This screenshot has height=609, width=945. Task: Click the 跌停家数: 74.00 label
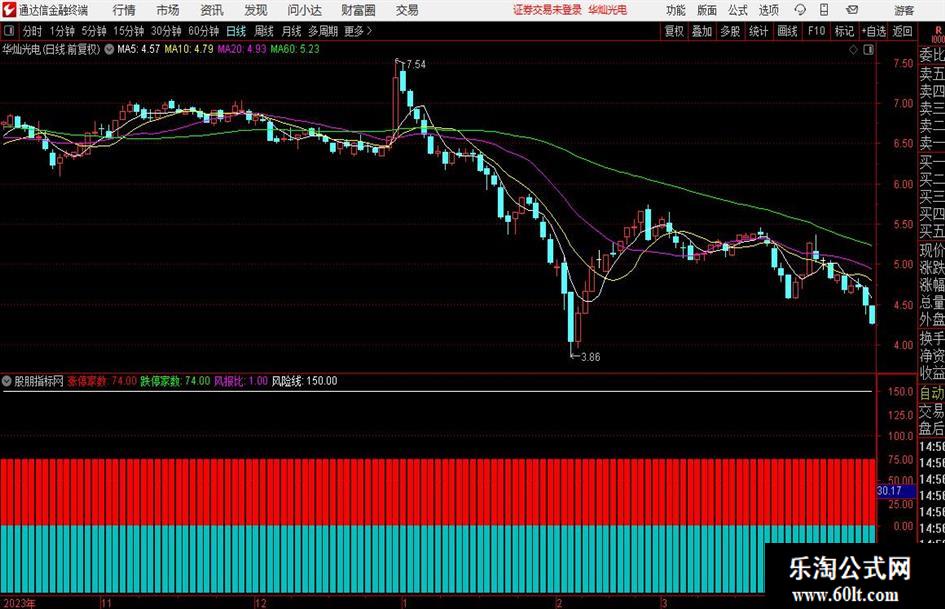coord(175,381)
